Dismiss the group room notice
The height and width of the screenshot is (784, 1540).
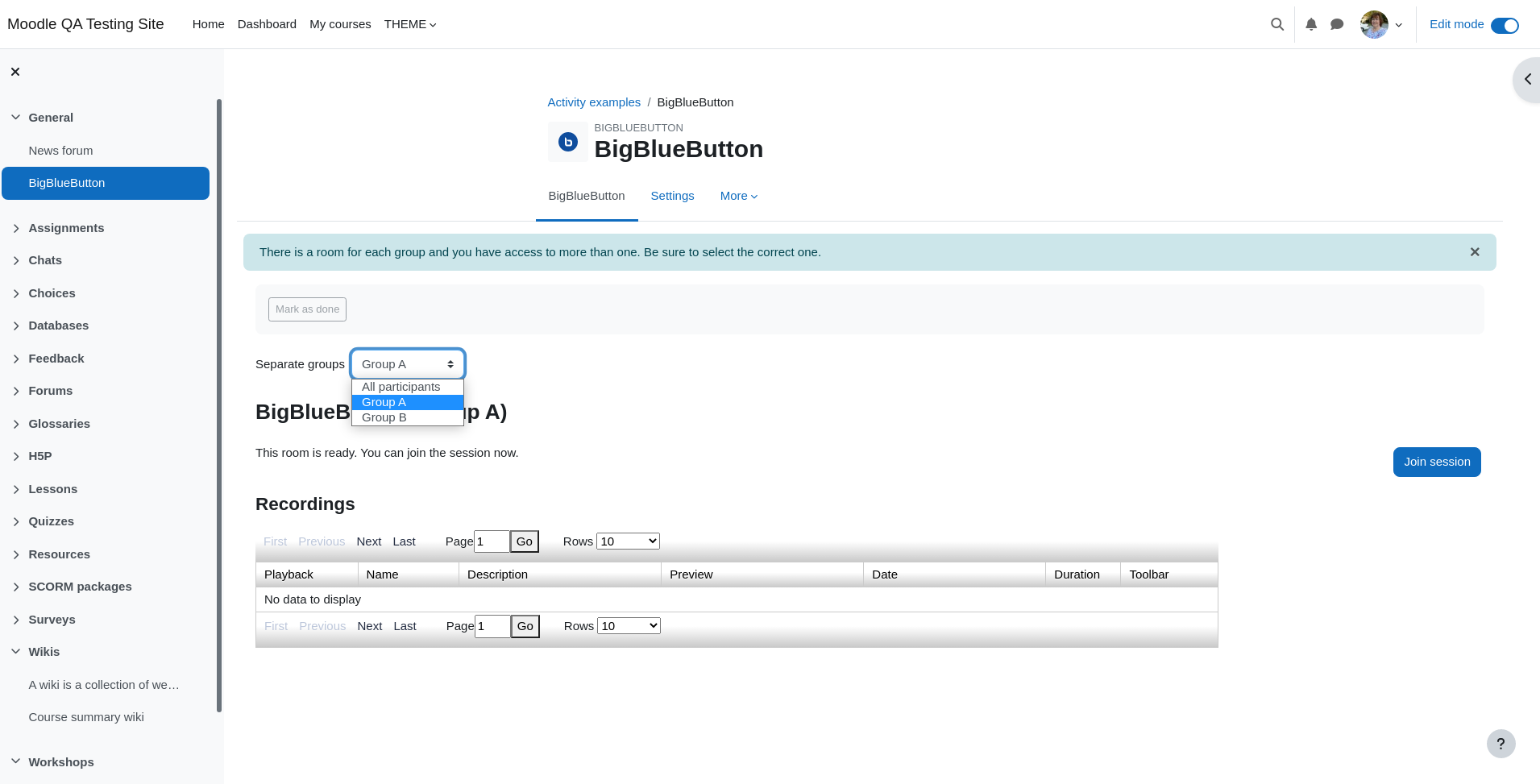pos(1475,252)
